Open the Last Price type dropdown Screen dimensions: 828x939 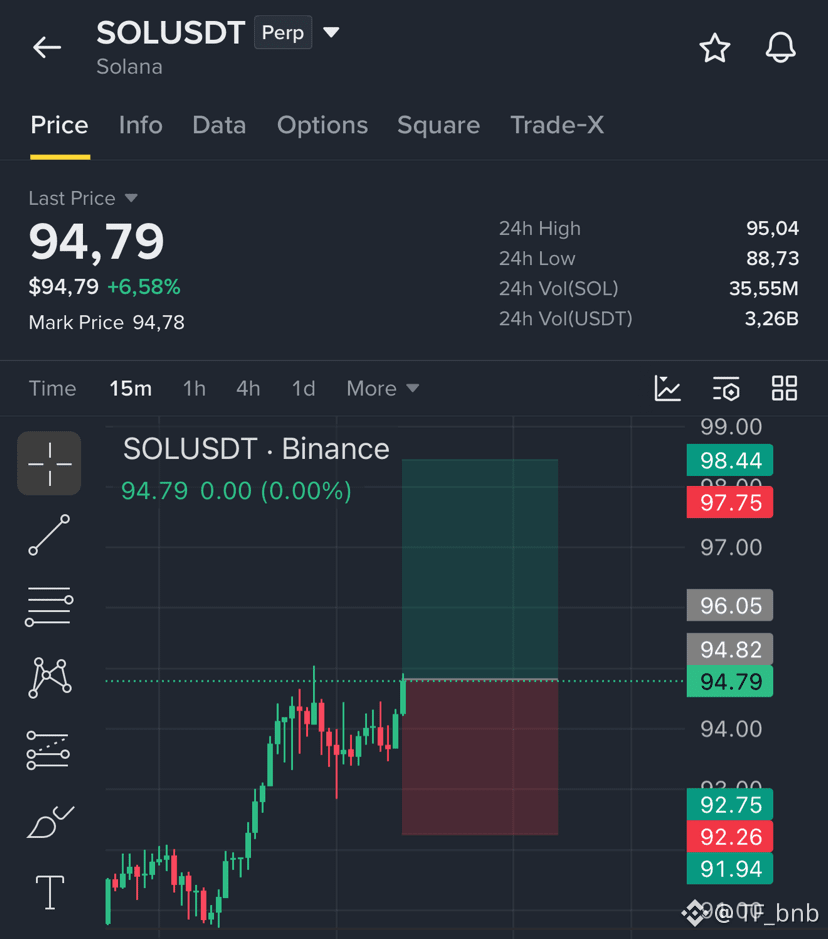[131, 198]
